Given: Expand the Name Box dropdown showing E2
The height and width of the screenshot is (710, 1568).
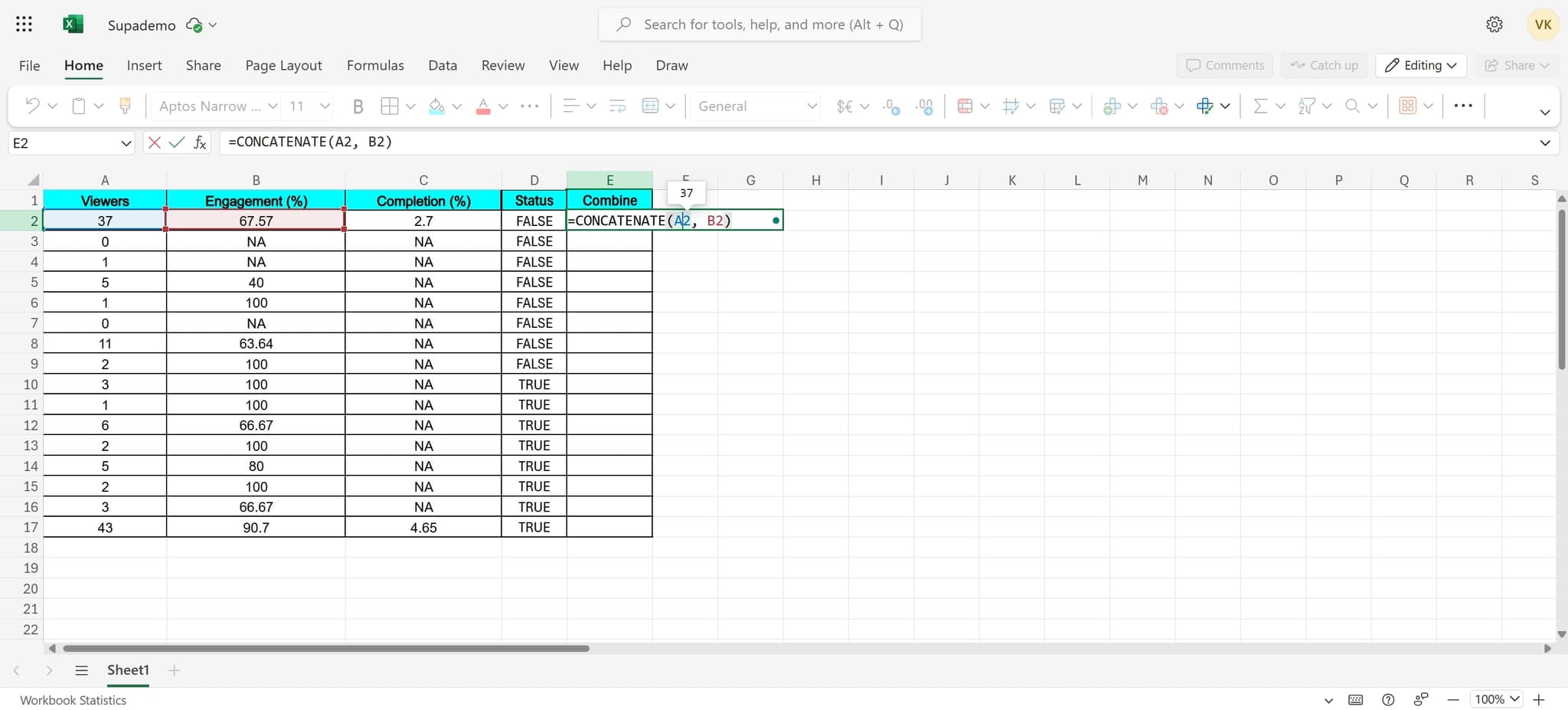Looking at the screenshot, I should coord(126,143).
